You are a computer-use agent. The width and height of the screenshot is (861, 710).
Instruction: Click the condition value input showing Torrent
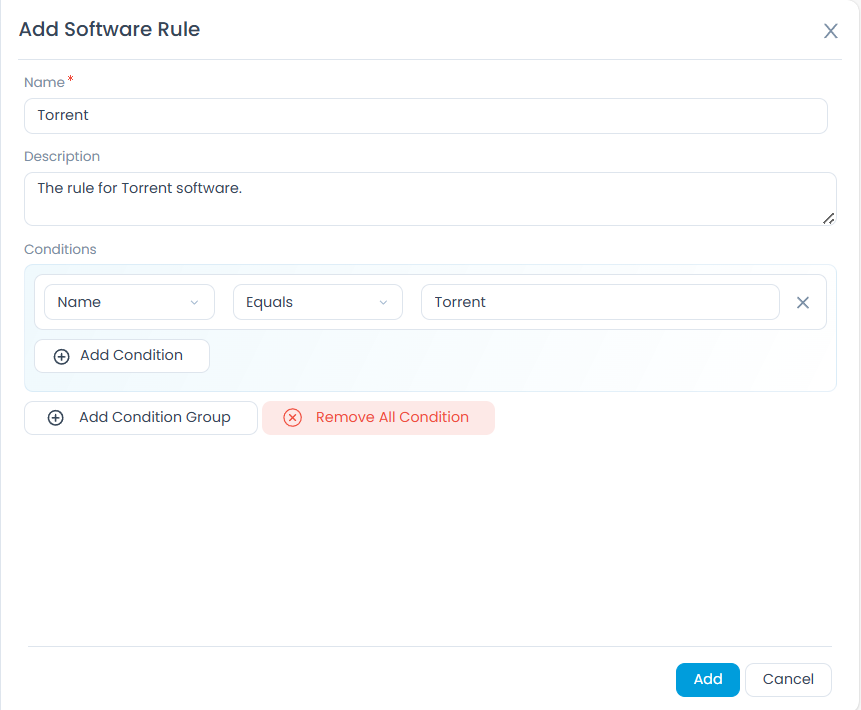click(x=600, y=302)
